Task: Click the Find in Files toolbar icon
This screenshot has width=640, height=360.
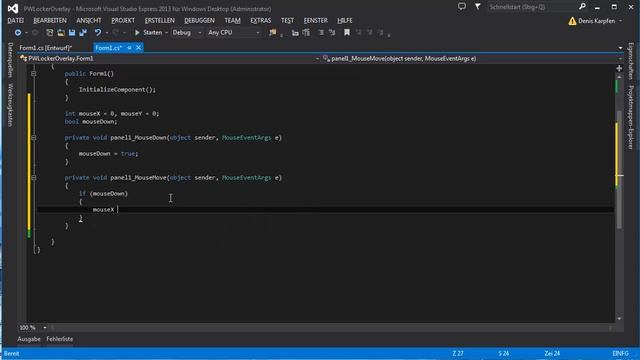Action: click(273, 33)
